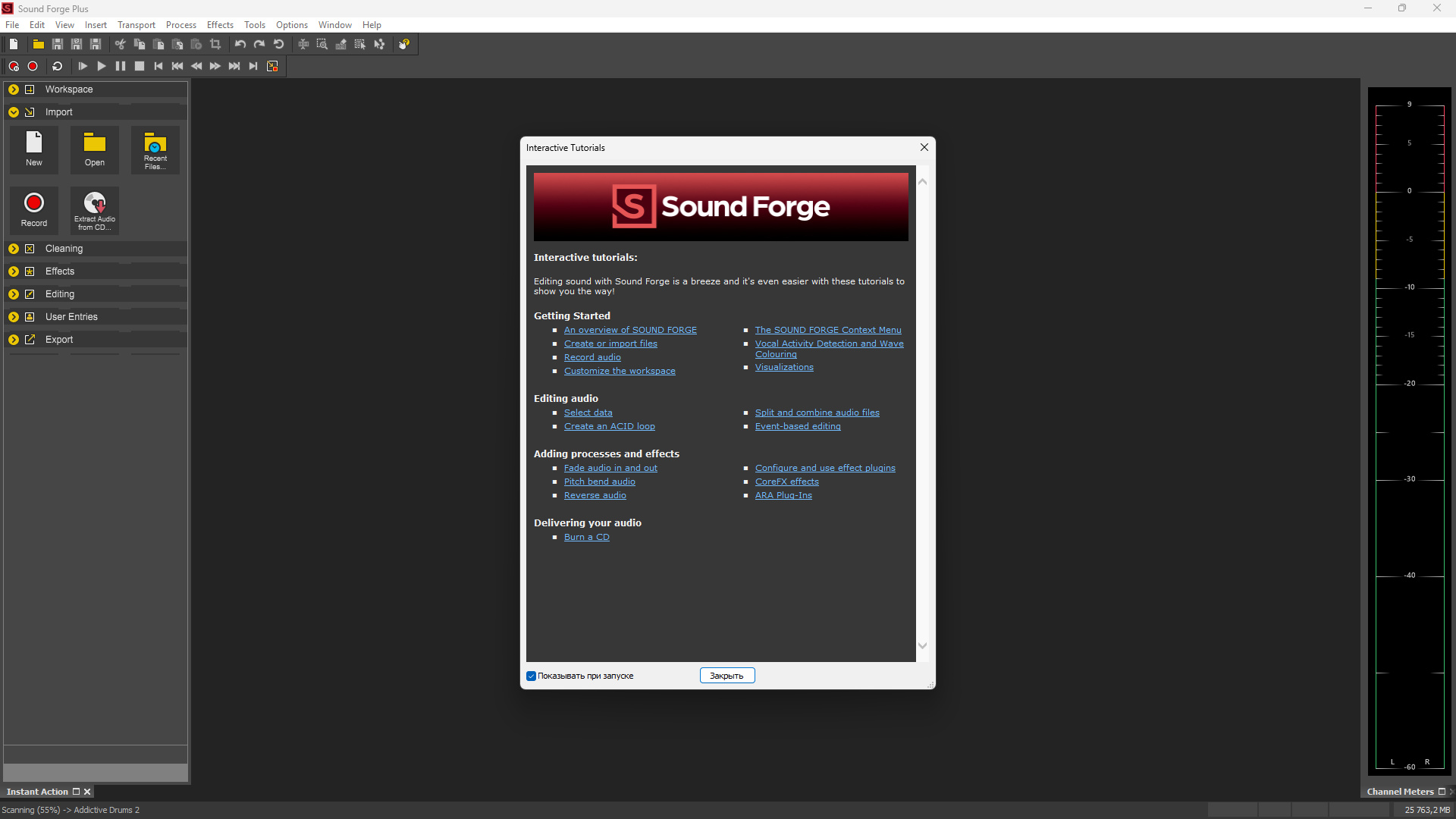Toggle the Arm record button
Viewport: 1456px width, 819px height.
14,66
